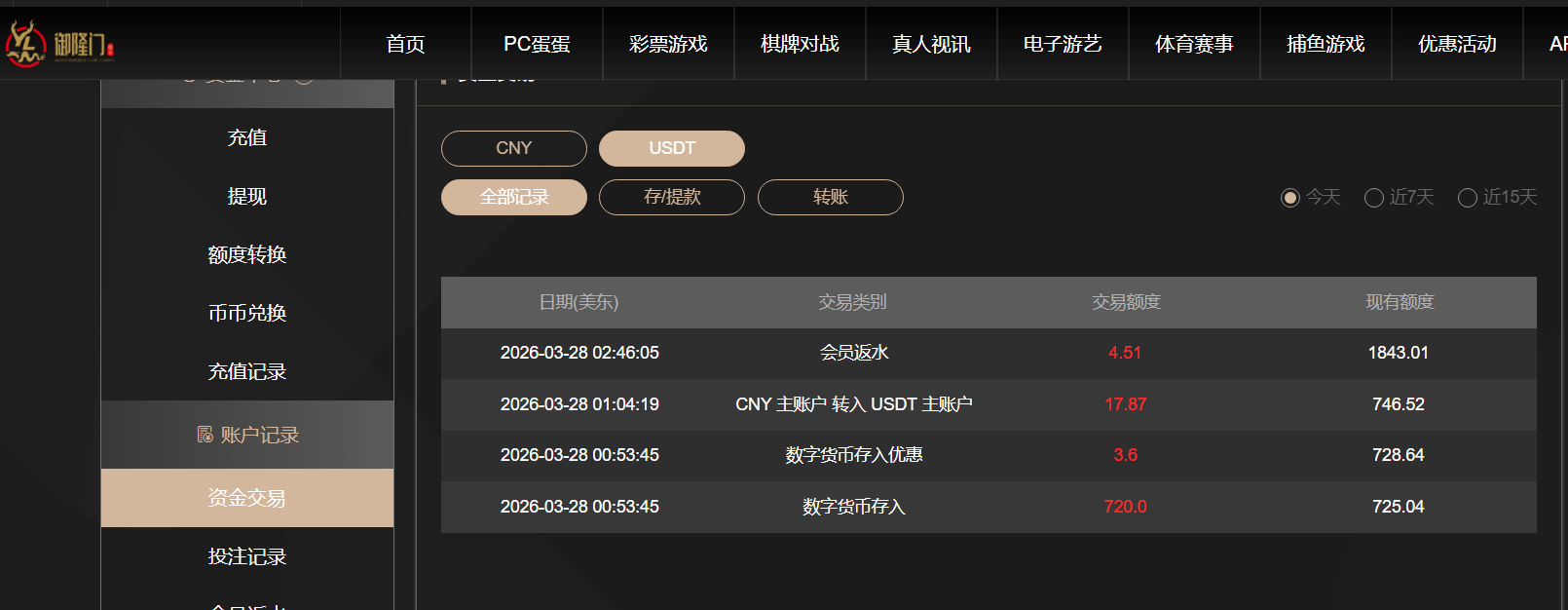1568x610 pixels.
Task: Filter transactions by 转账 transfers
Action: coord(830,197)
